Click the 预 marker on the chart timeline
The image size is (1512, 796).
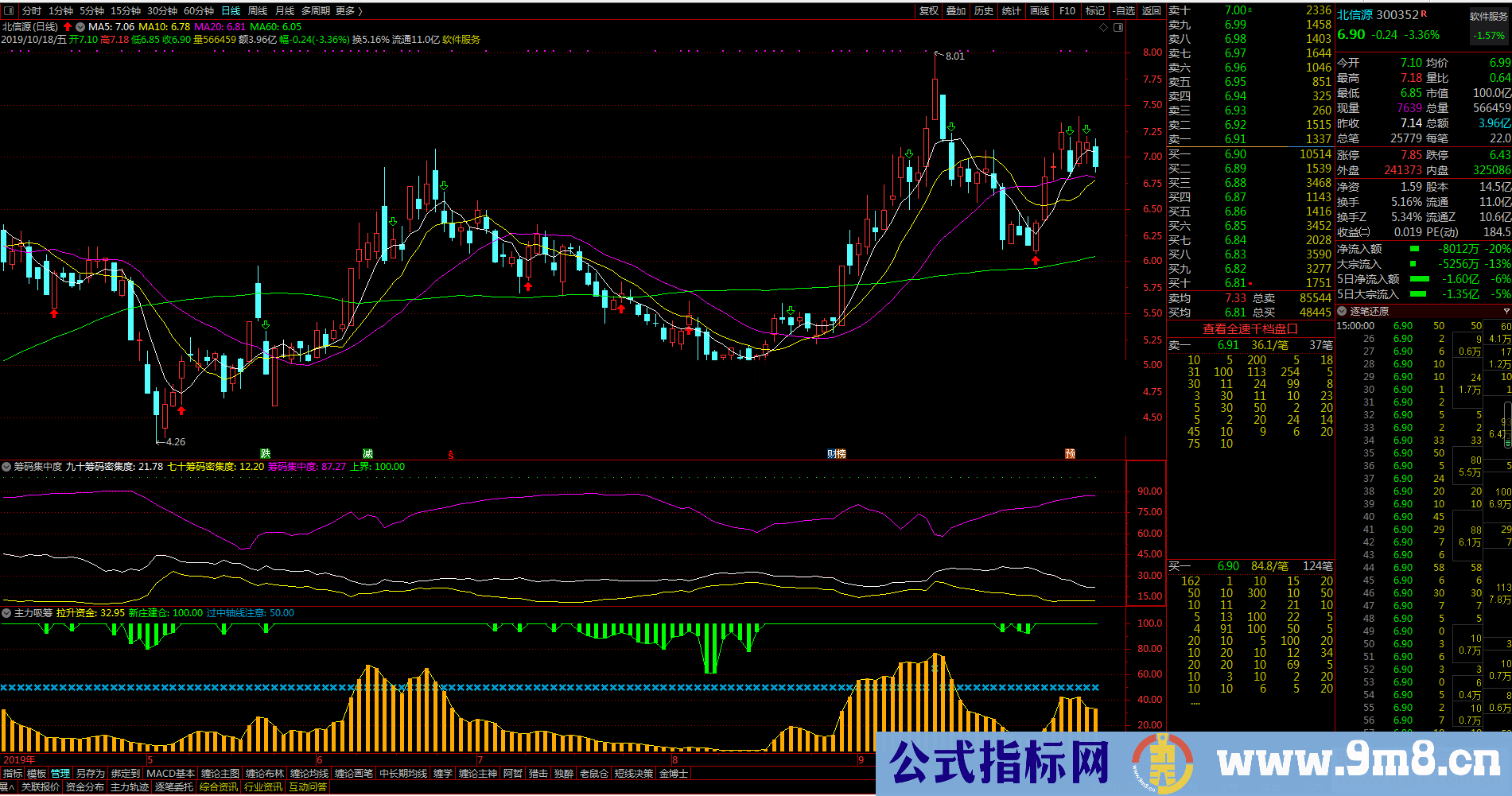[1071, 453]
